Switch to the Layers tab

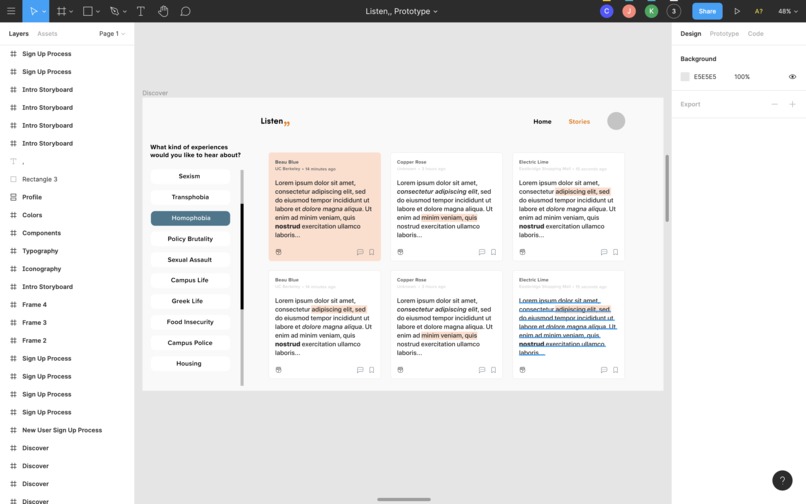[x=19, y=33]
